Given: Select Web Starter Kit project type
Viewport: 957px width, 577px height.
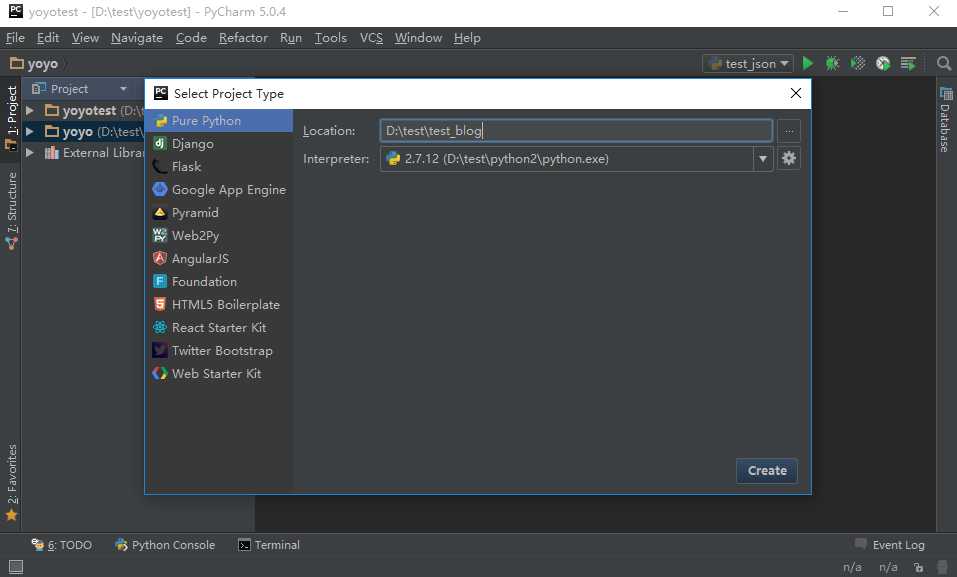Looking at the screenshot, I should click(x=219, y=374).
